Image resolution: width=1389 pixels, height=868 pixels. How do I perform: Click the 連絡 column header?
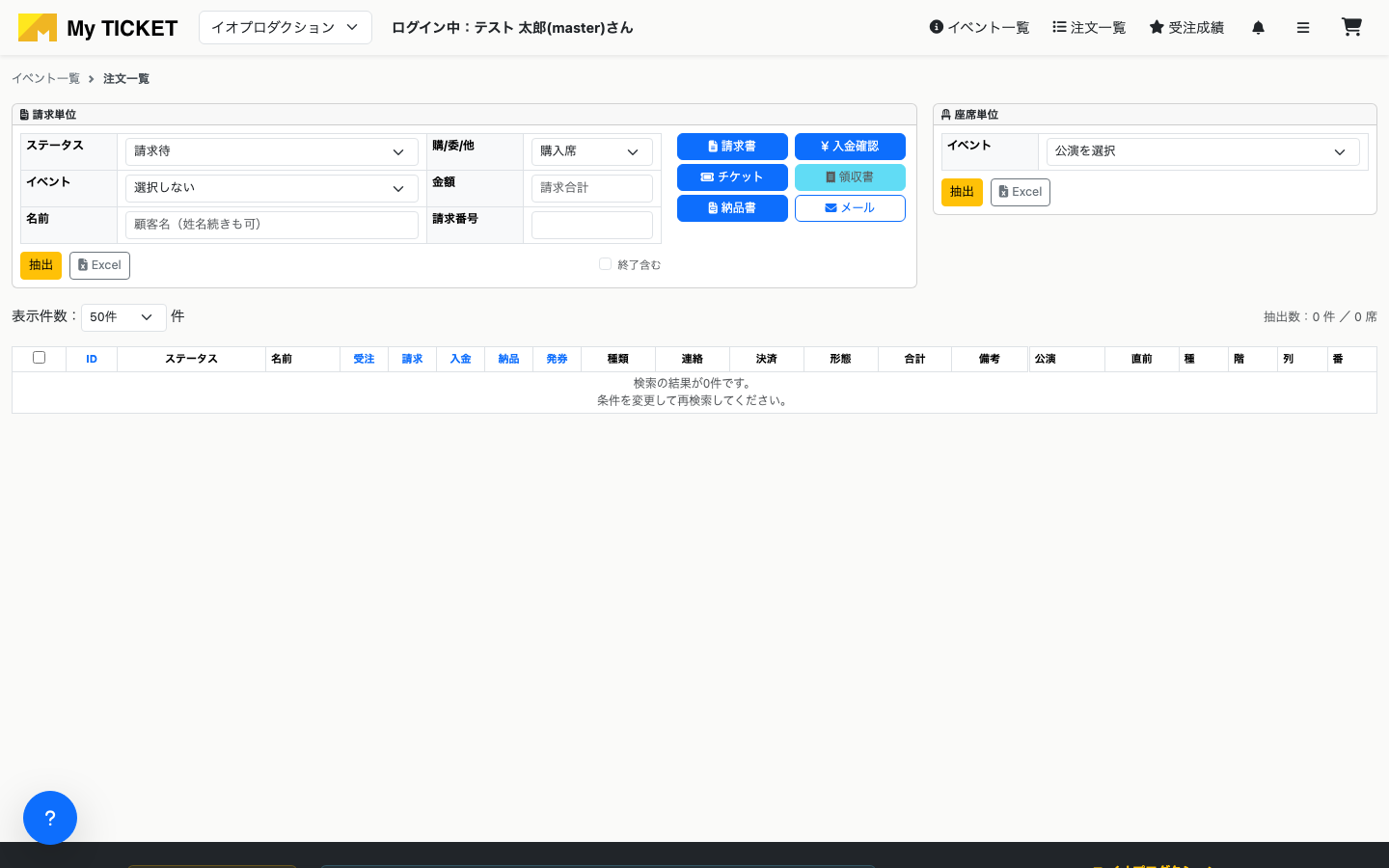[x=692, y=359]
